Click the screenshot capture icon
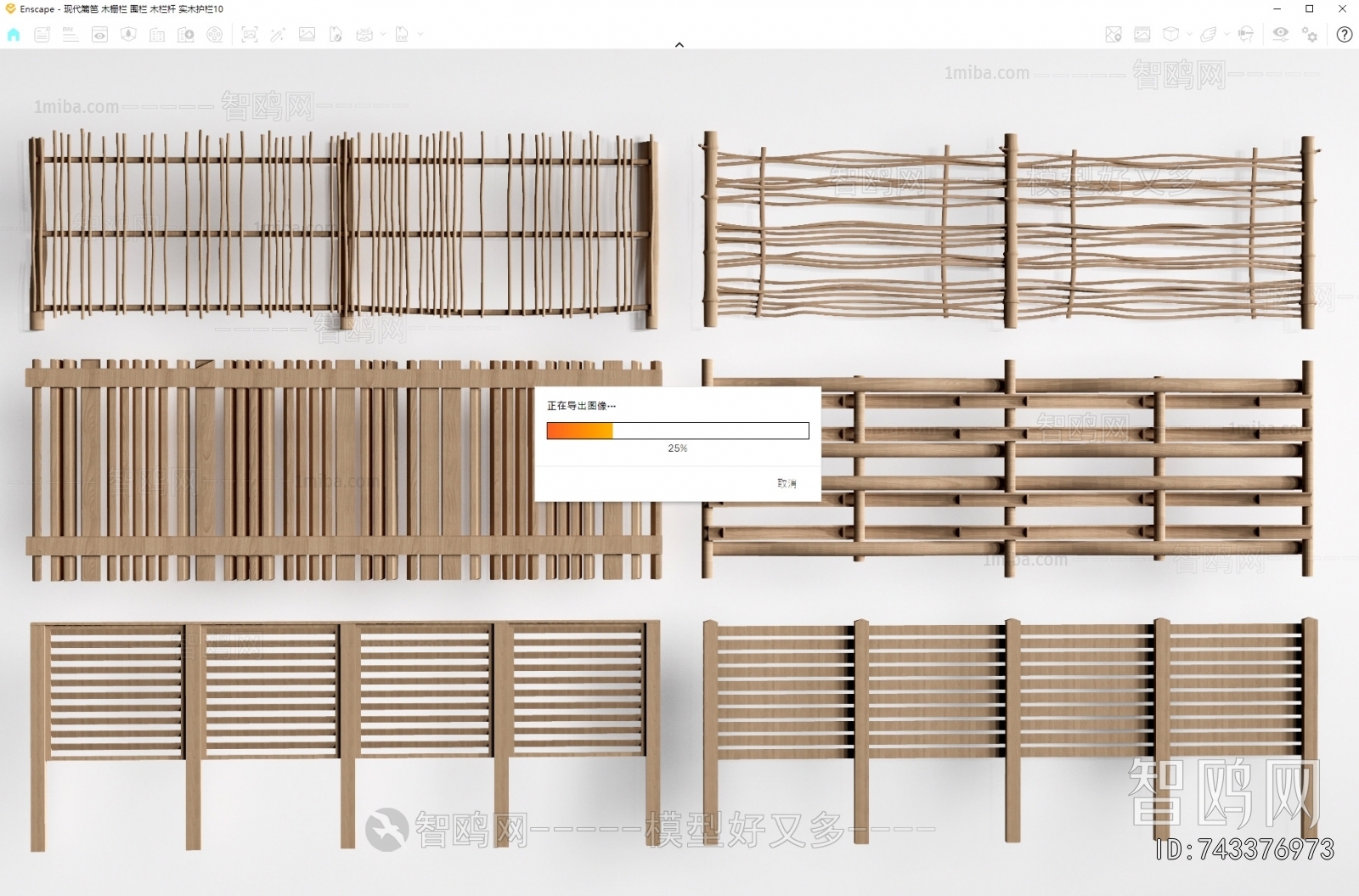This screenshot has height=896, width=1359. [249, 35]
